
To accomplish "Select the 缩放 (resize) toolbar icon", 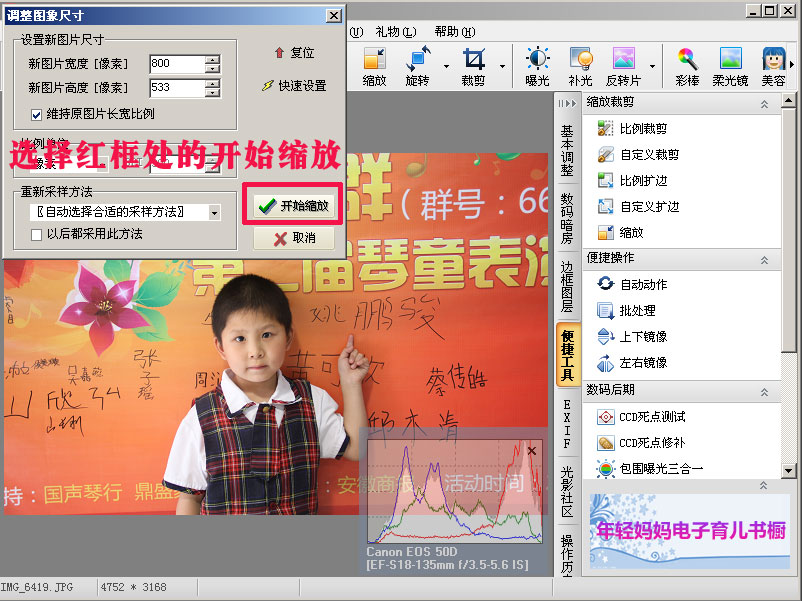I will [374, 66].
